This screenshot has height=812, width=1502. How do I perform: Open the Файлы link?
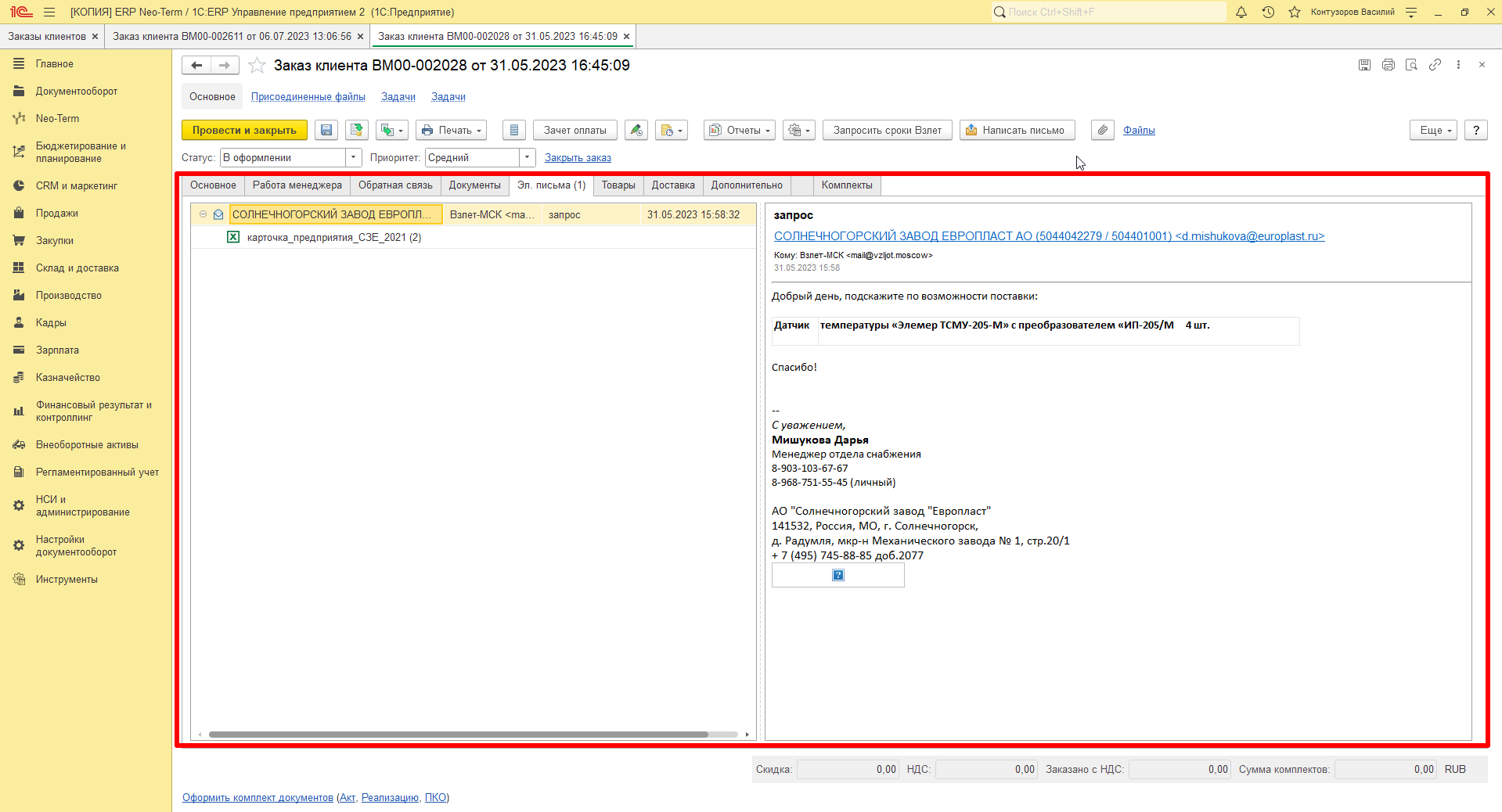pyautogui.click(x=1139, y=131)
